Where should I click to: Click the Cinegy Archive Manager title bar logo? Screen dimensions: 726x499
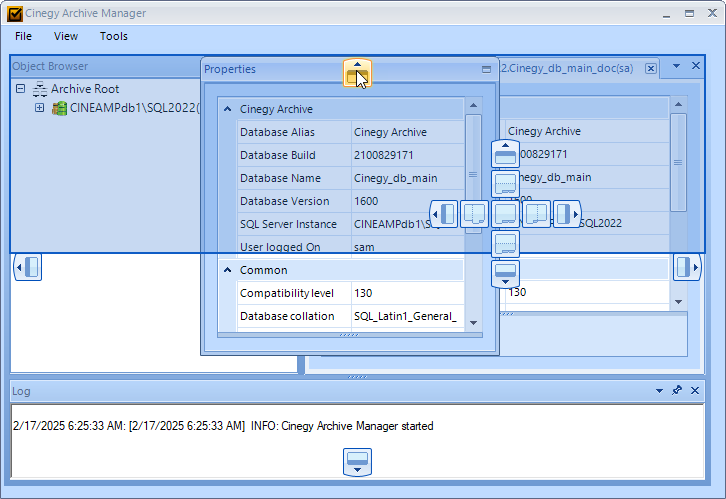pos(14,14)
